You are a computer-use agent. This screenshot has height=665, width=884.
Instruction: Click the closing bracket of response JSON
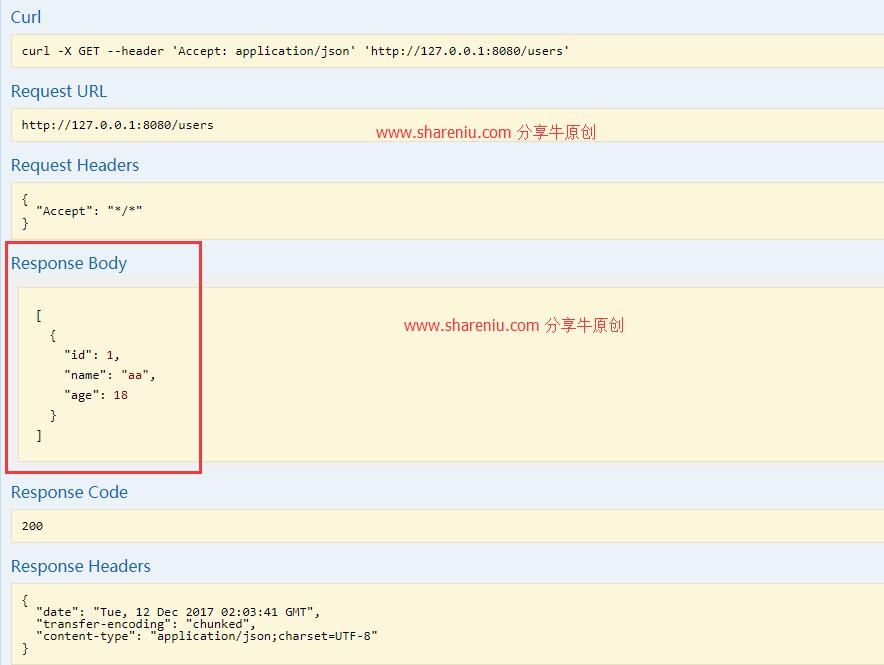tap(39, 435)
